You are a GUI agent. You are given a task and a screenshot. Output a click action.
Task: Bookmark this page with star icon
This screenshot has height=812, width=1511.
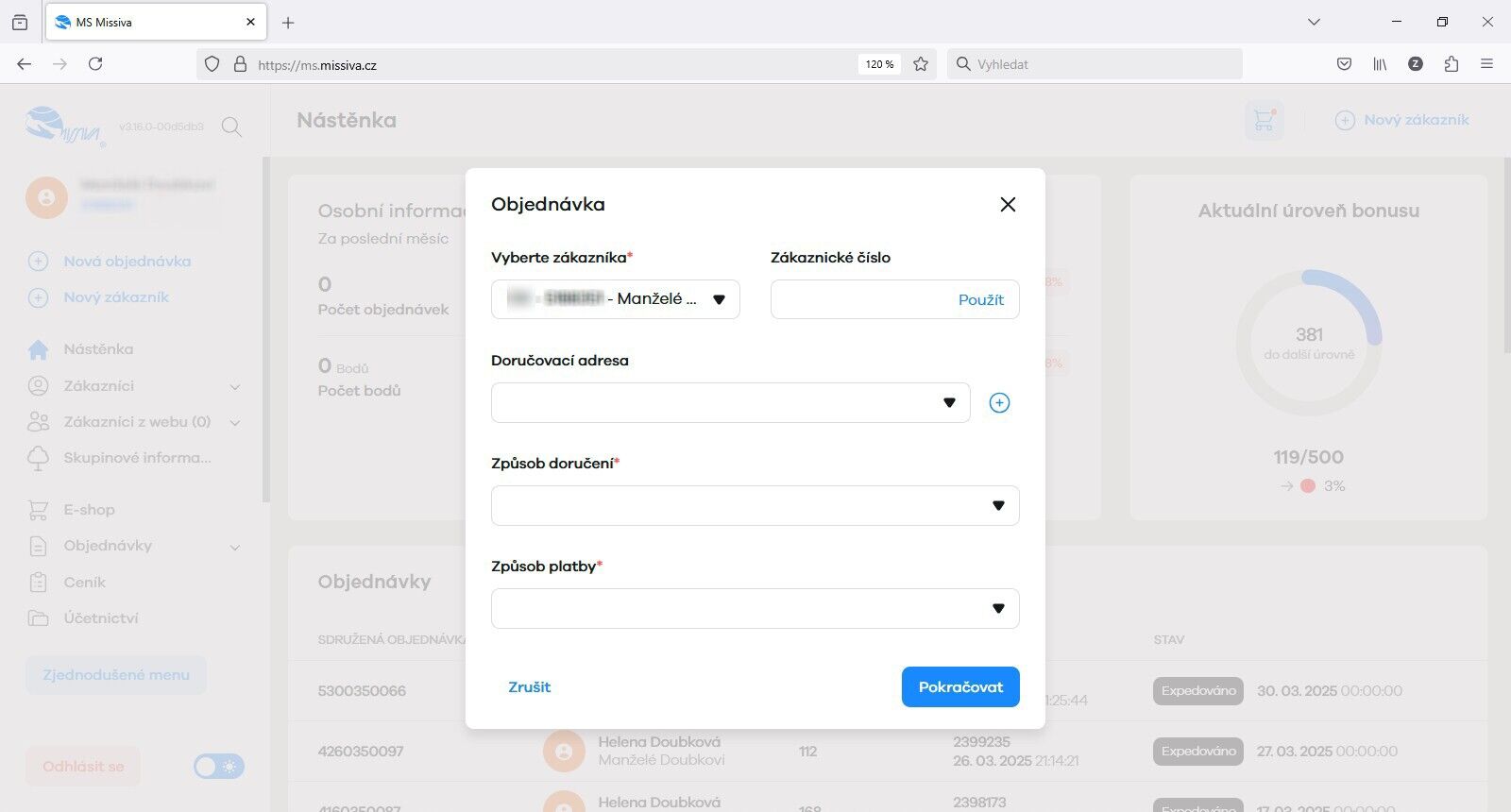click(x=921, y=64)
